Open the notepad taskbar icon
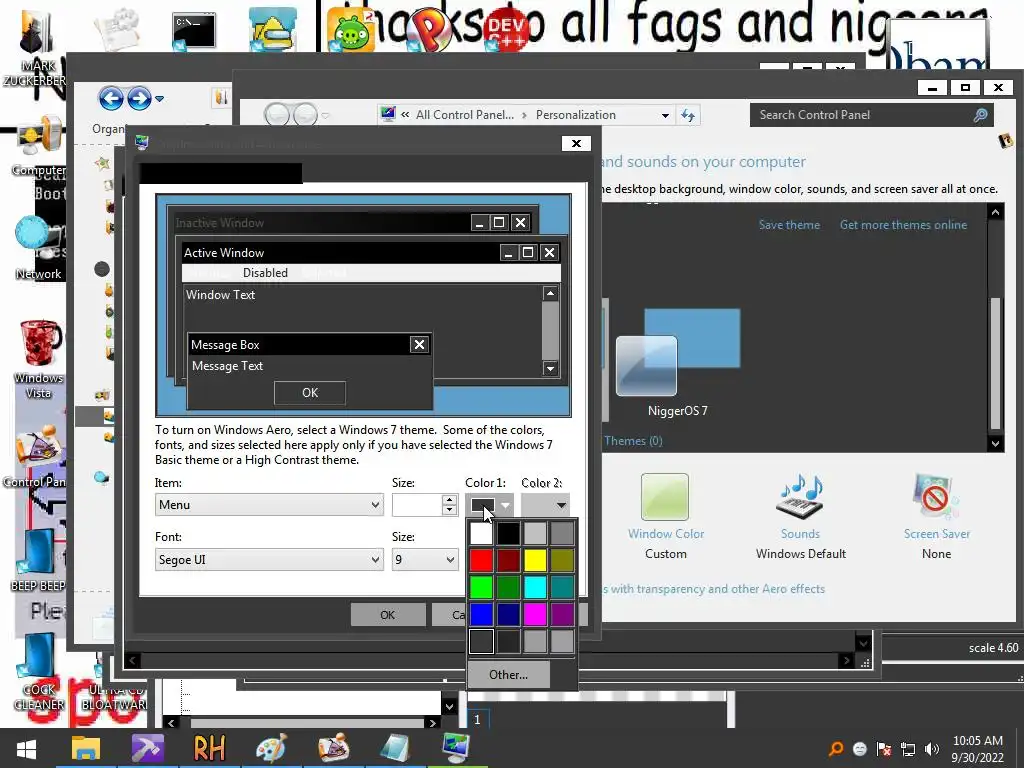The image size is (1024, 768). (394, 748)
